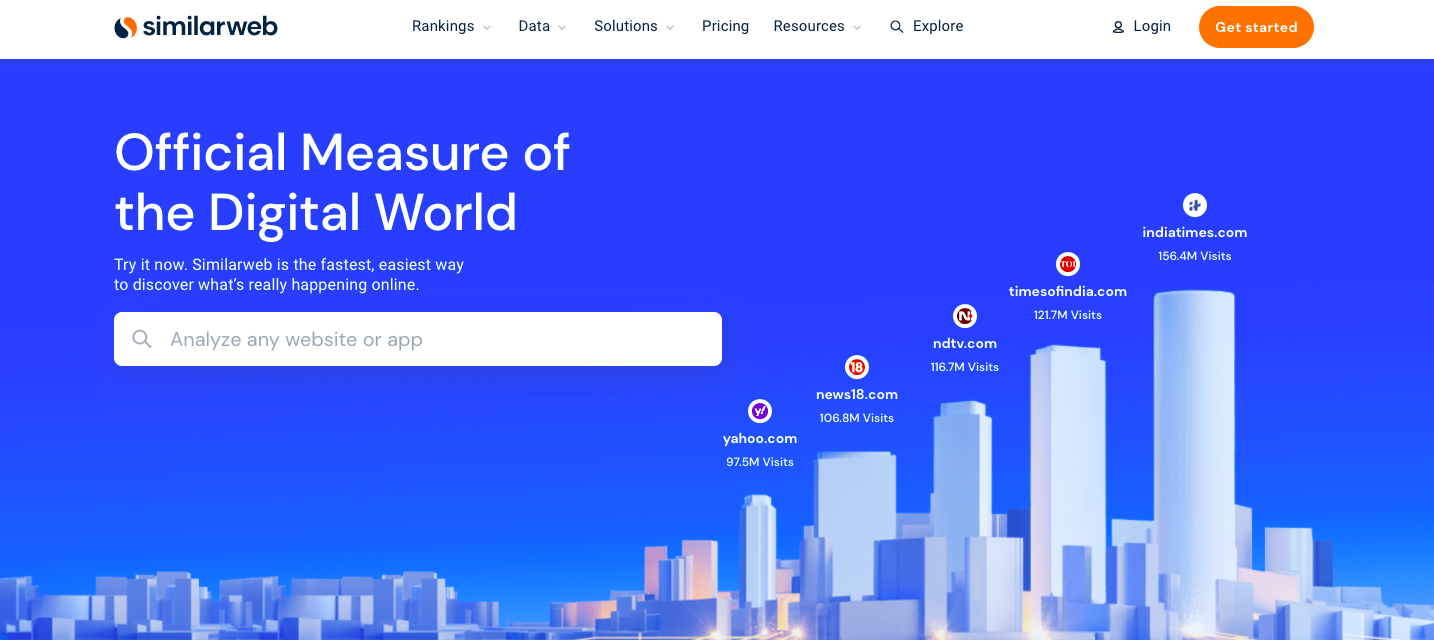This screenshot has height=640, width=1434.
Task: Click the news18.com red logo icon
Action: pyautogui.click(x=856, y=367)
